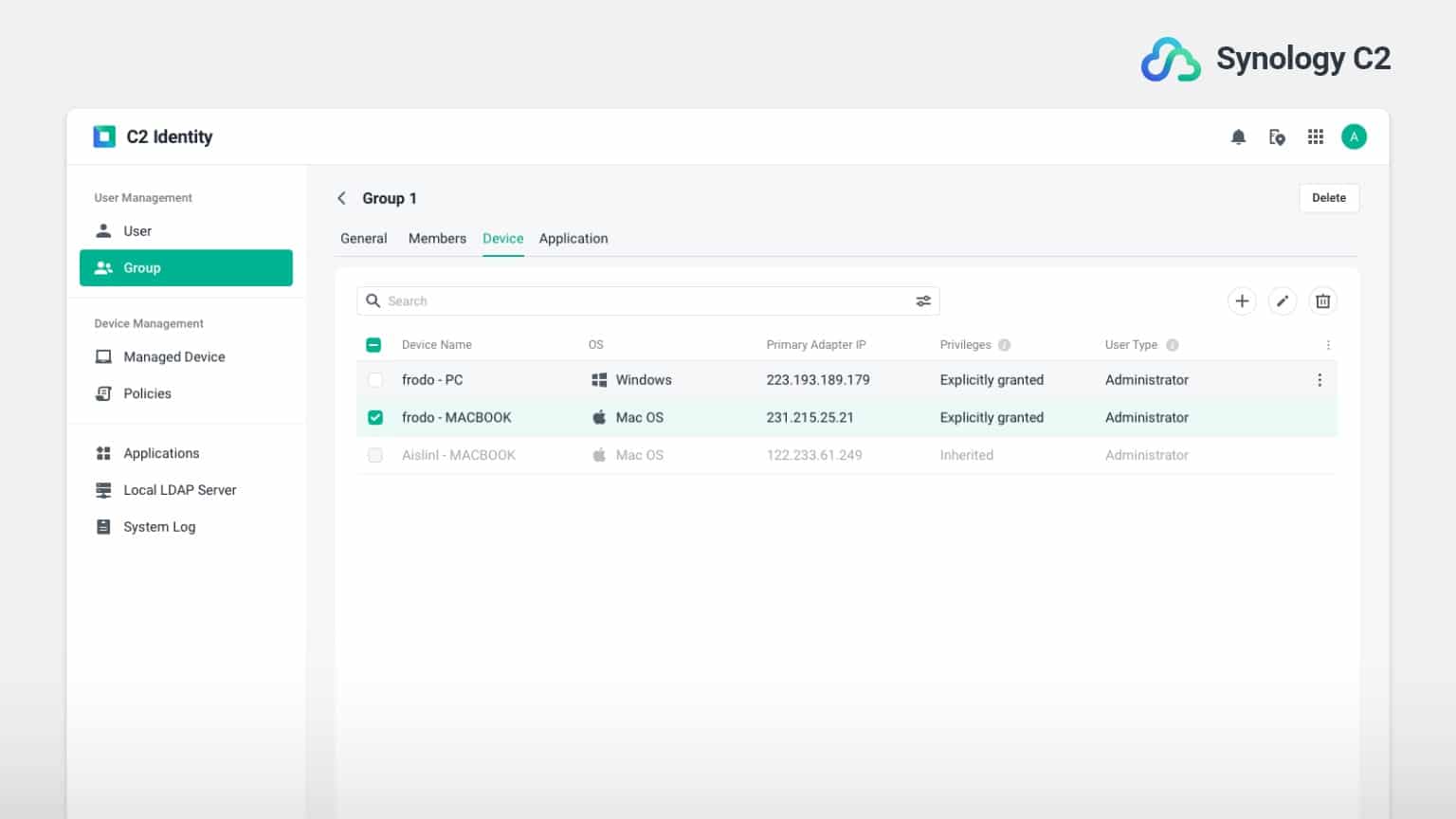This screenshot has height=819, width=1456.
Task: Open the user avatar account menu
Action: point(1354,137)
